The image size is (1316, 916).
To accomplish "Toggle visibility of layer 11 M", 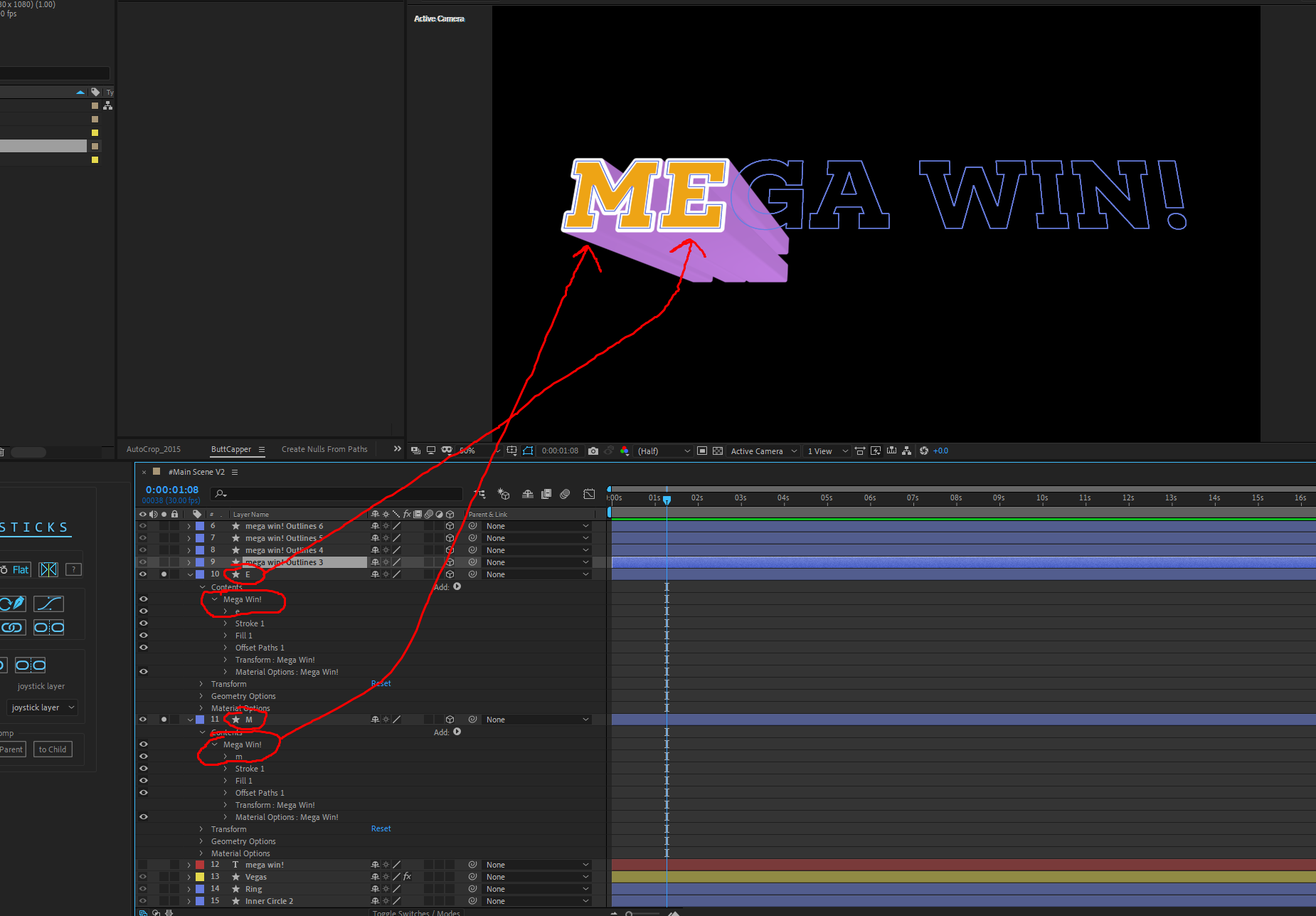I will coord(143,720).
